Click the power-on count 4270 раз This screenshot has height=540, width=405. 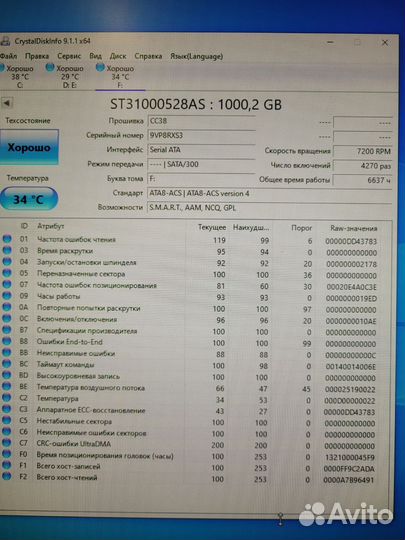(x=362, y=166)
